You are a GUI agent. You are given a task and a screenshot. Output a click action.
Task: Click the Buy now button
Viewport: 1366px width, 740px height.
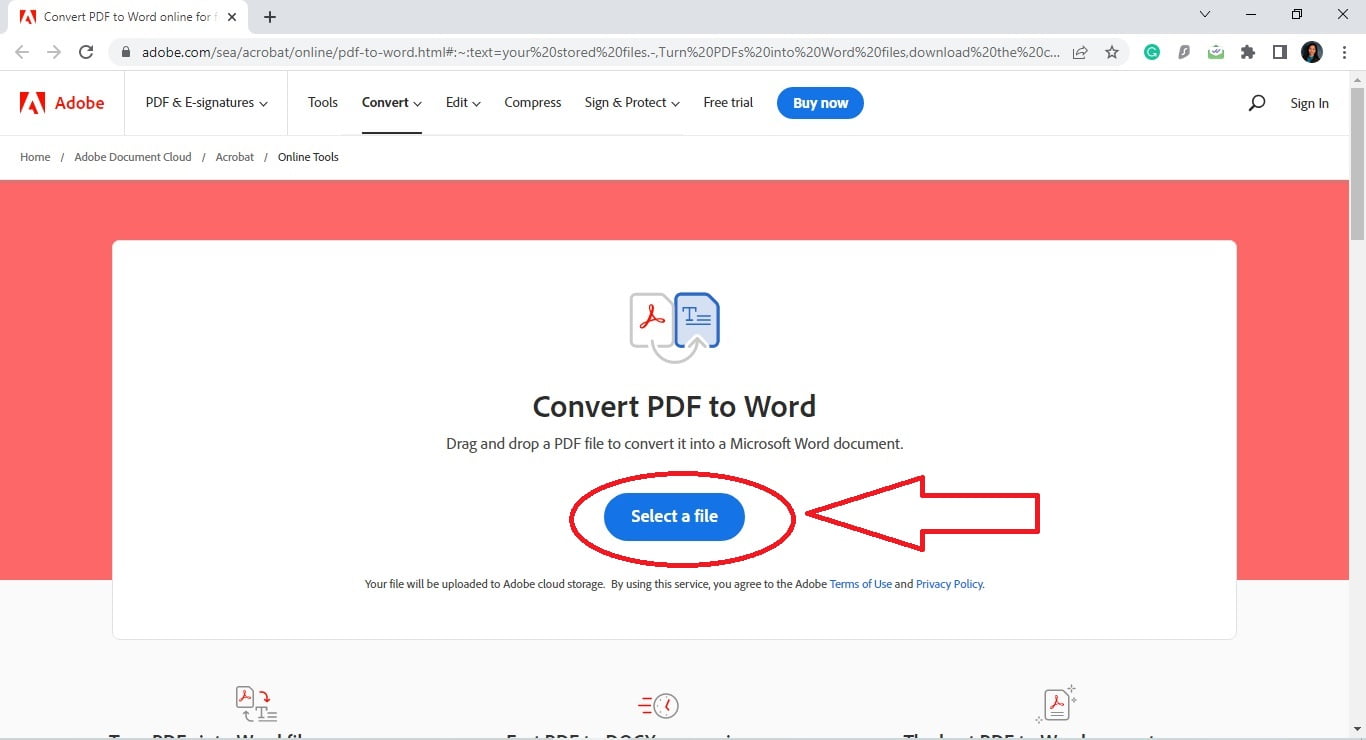[820, 103]
